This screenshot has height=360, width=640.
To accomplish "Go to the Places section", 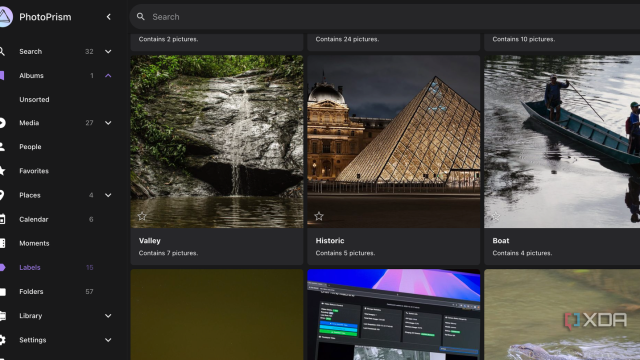I will 30,195.
